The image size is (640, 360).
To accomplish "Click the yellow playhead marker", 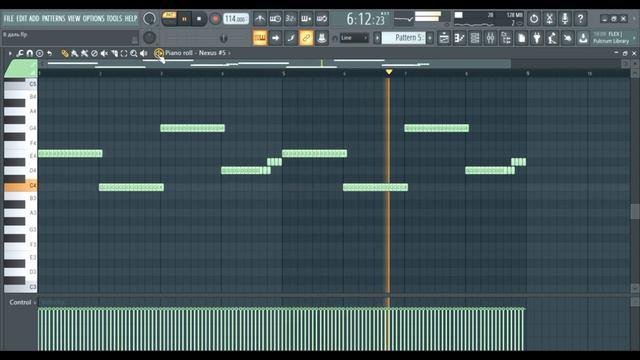I will click(389, 72).
